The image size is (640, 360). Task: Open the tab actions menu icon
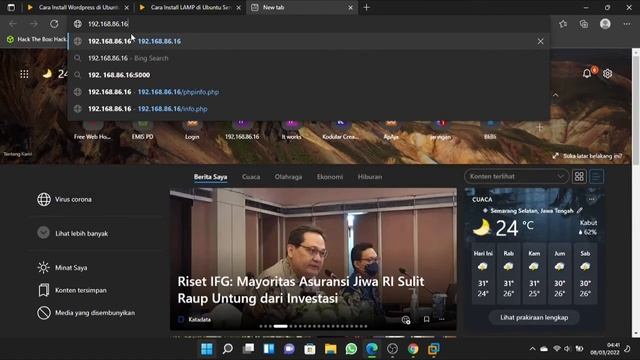[11, 7]
